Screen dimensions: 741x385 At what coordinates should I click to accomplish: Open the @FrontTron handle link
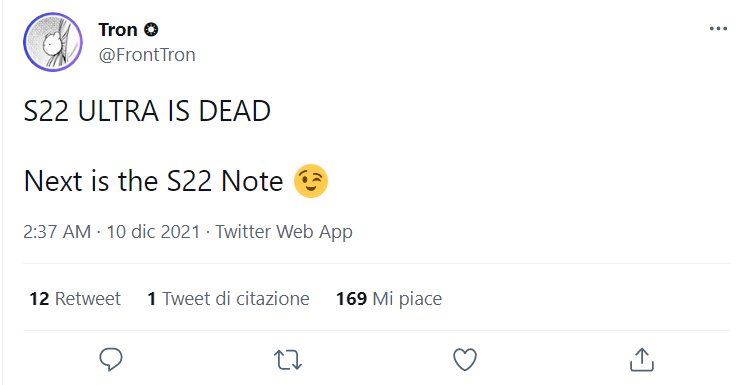tap(147, 55)
